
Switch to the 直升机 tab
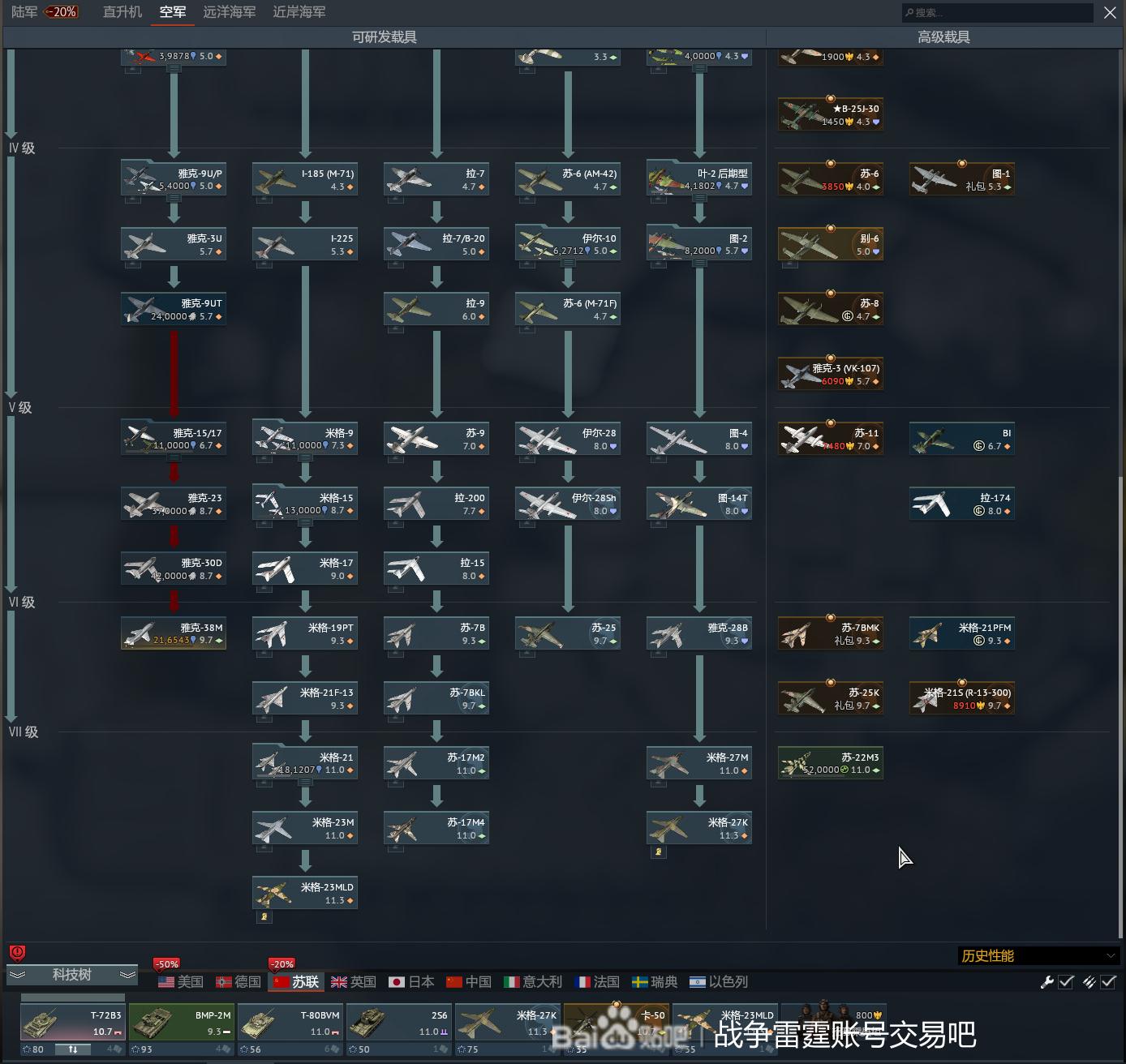(x=122, y=12)
